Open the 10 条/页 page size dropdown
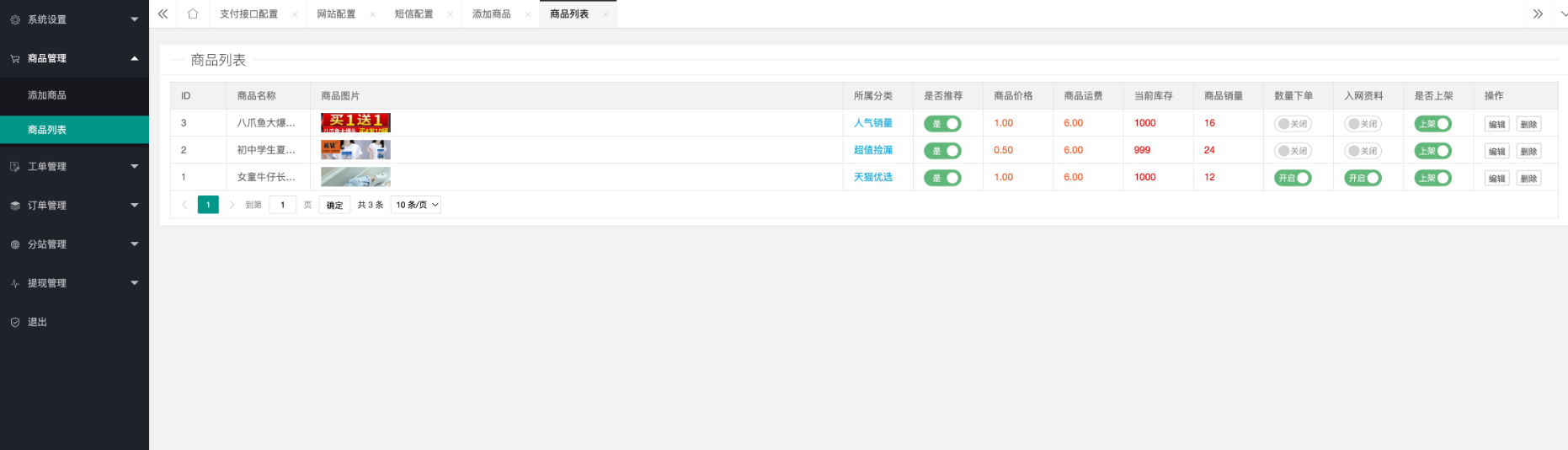1568x450 pixels. tap(416, 205)
